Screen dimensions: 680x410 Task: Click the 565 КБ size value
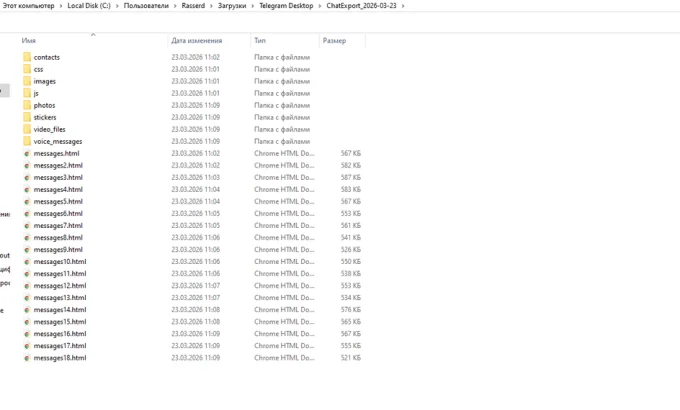tap(350, 322)
